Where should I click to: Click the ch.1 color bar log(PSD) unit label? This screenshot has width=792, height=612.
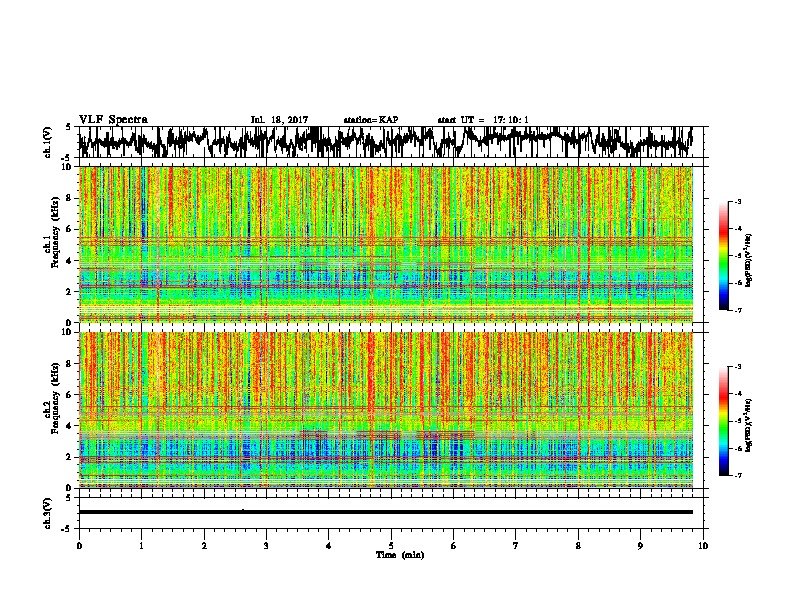(x=749, y=260)
